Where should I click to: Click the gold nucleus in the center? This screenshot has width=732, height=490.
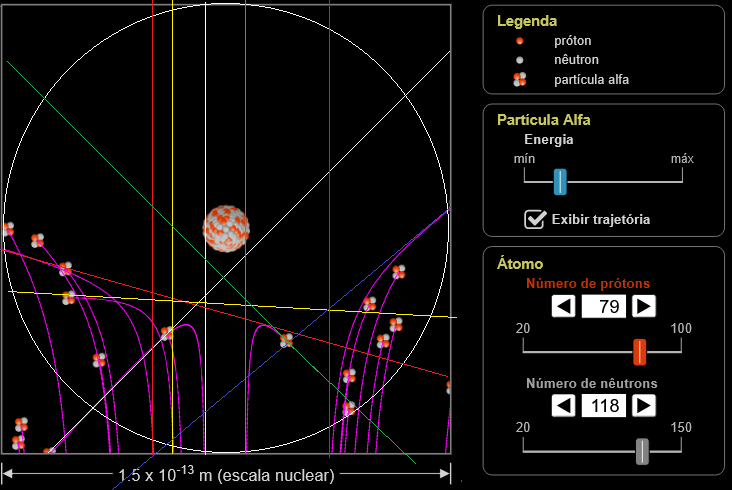pyautogui.click(x=225, y=228)
